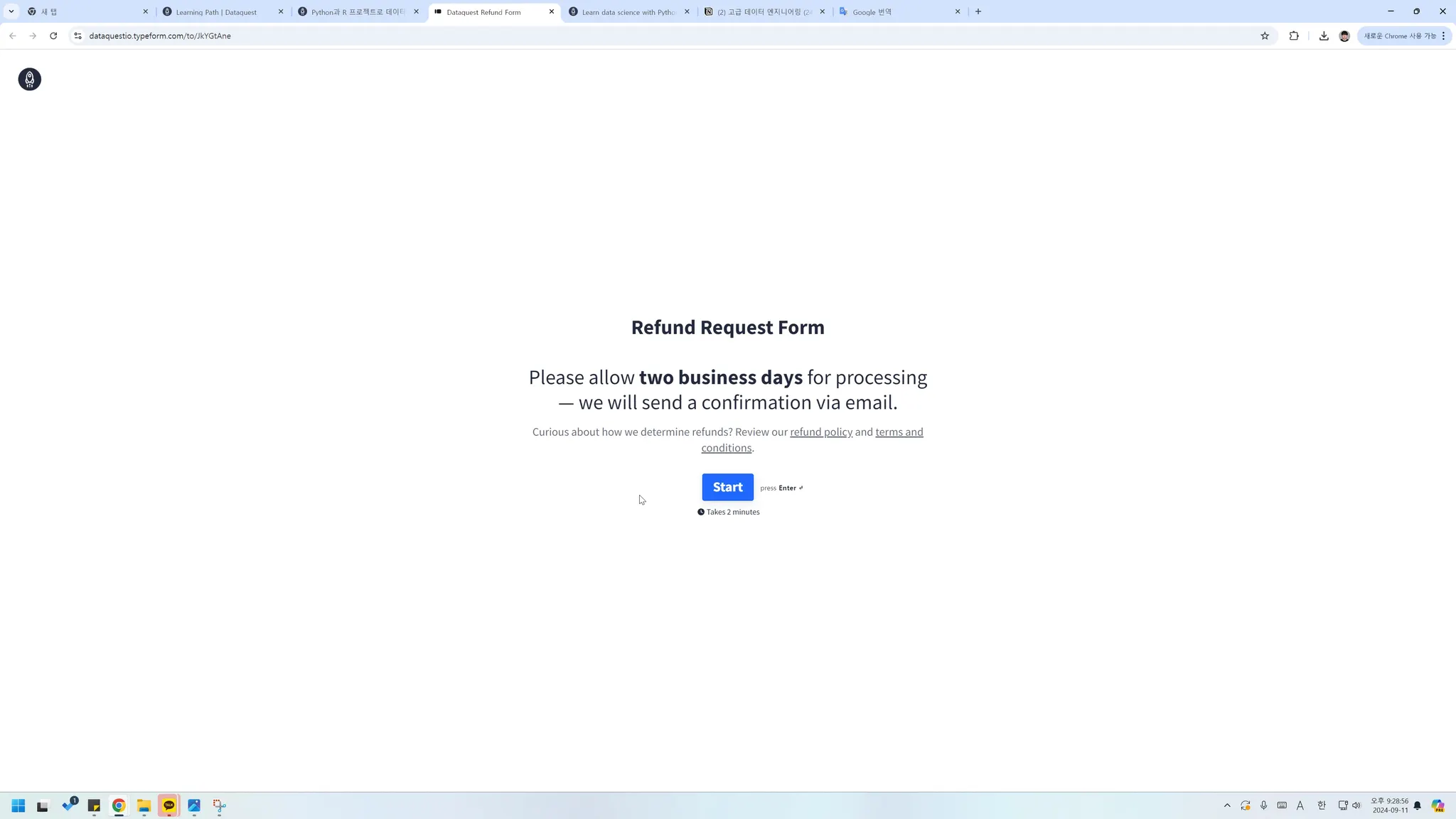Open KakaoTalk from the taskbar

pyautogui.click(x=168, y=805)
